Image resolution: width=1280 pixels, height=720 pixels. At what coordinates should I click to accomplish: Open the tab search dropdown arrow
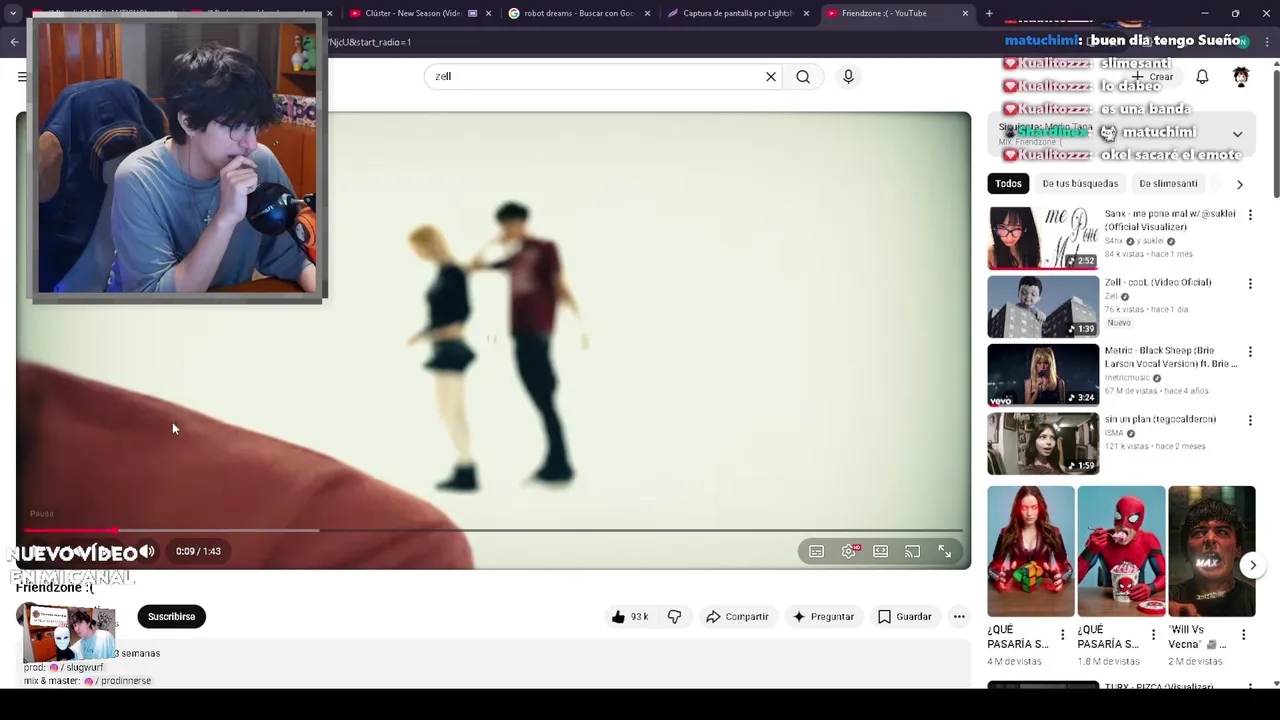tap(13, 14)
